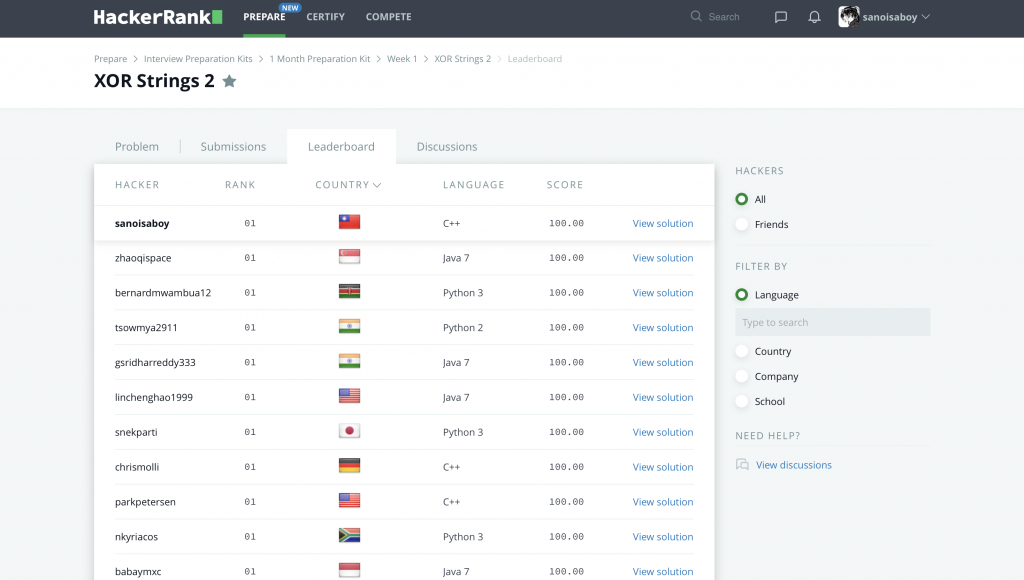Open hacker profile zhaoqispace
The width and height of the screenshot is (1024, 580).
143,258
